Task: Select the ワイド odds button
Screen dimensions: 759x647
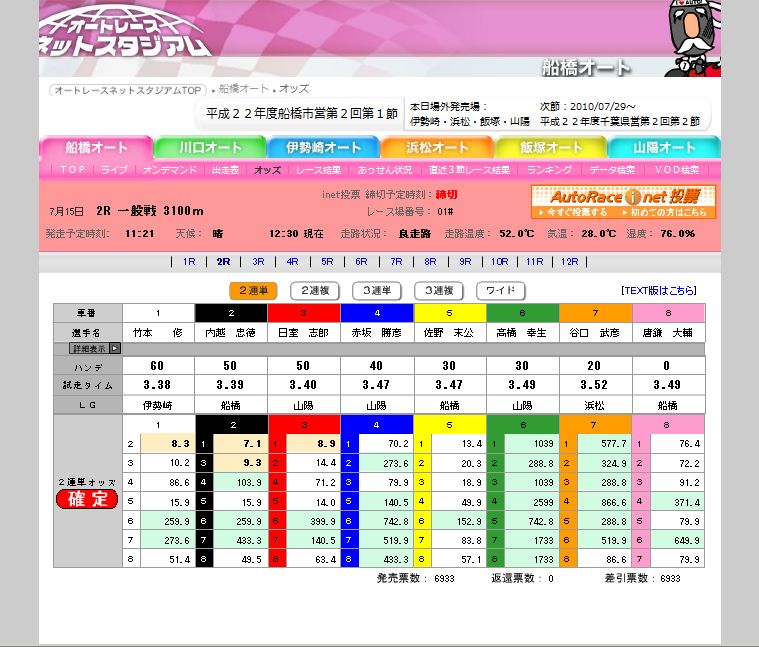Action: click(x=501, y=291)
